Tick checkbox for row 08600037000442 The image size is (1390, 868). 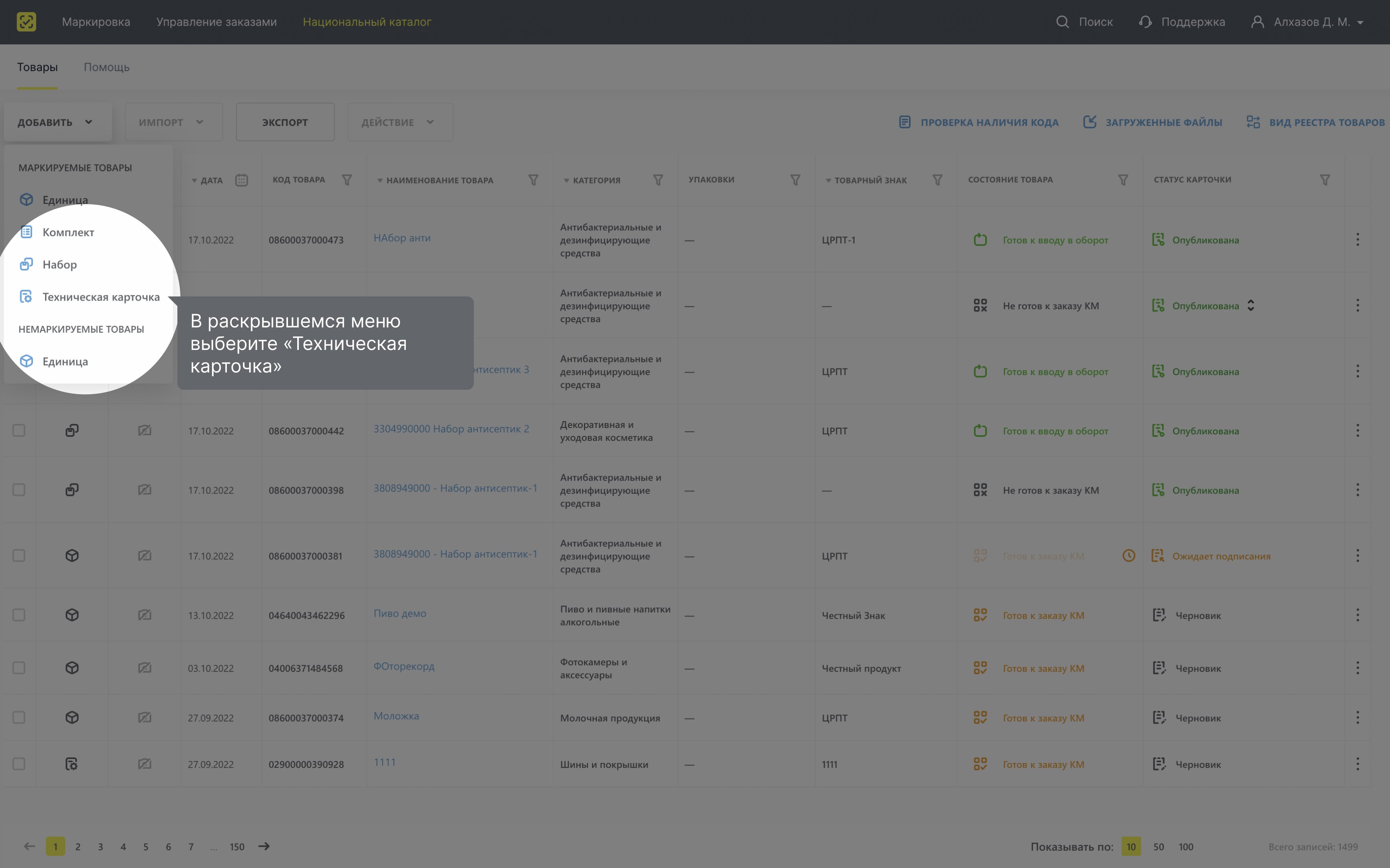click(x=19, y=430)
